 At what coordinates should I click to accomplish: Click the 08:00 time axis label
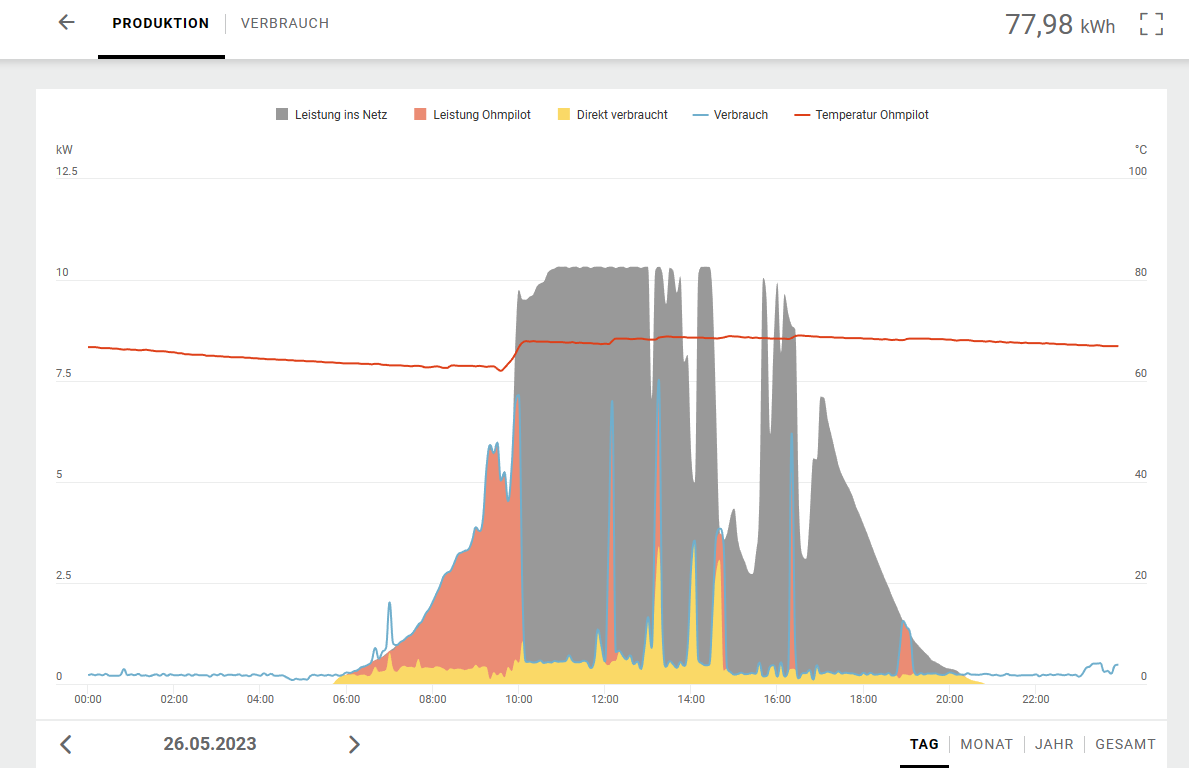[433, 699]
